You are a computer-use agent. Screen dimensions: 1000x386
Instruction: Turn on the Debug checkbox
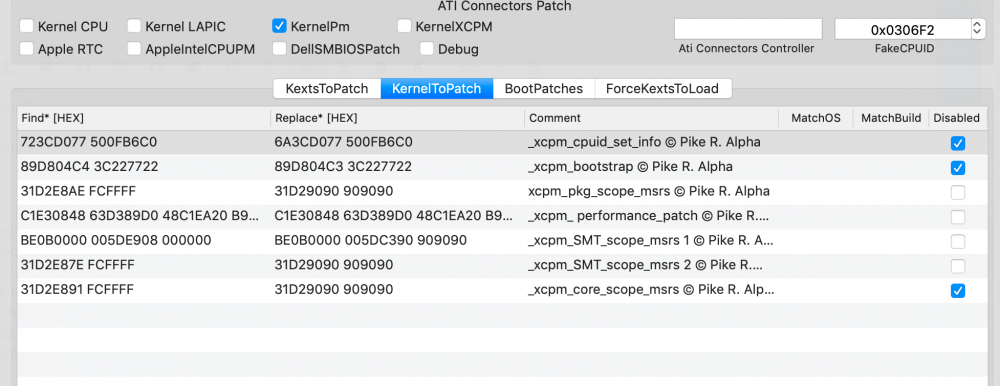tap(427, 49)
